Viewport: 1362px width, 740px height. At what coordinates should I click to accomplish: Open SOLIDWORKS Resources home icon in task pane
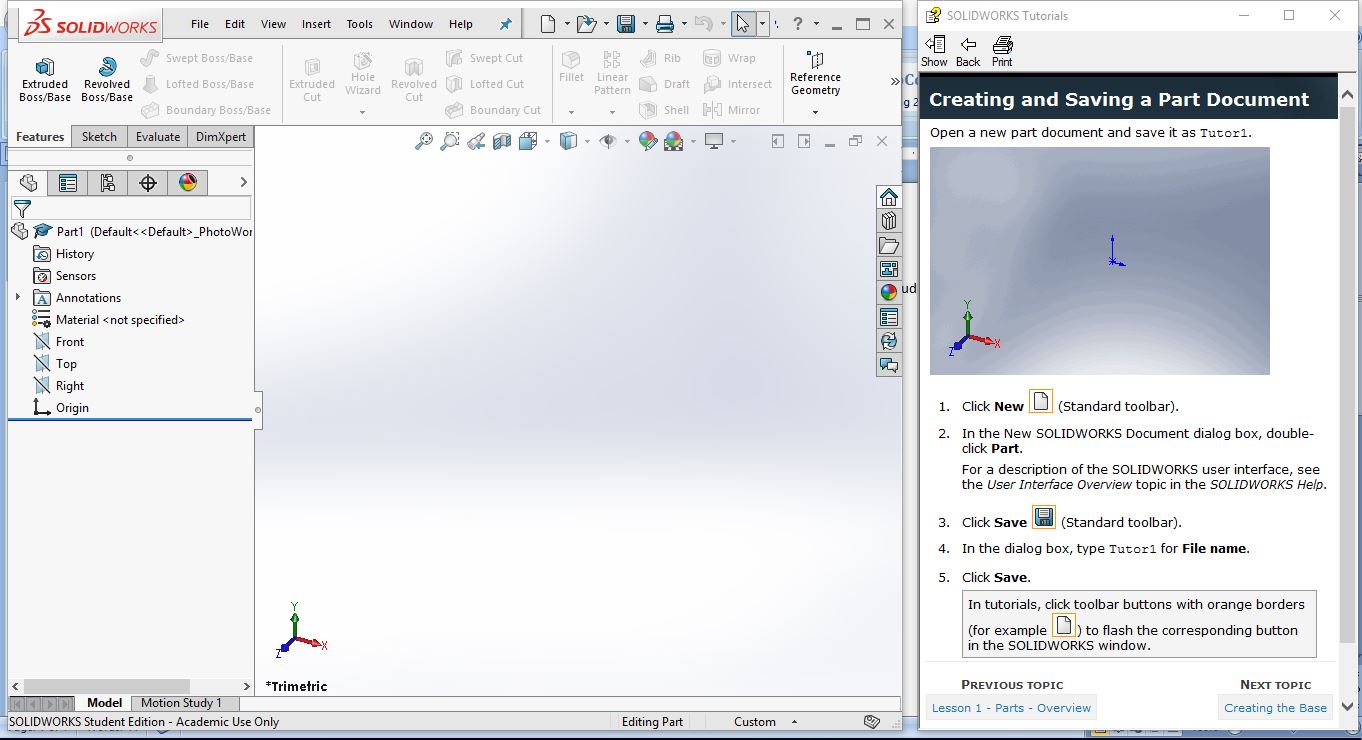coord(889,197)
